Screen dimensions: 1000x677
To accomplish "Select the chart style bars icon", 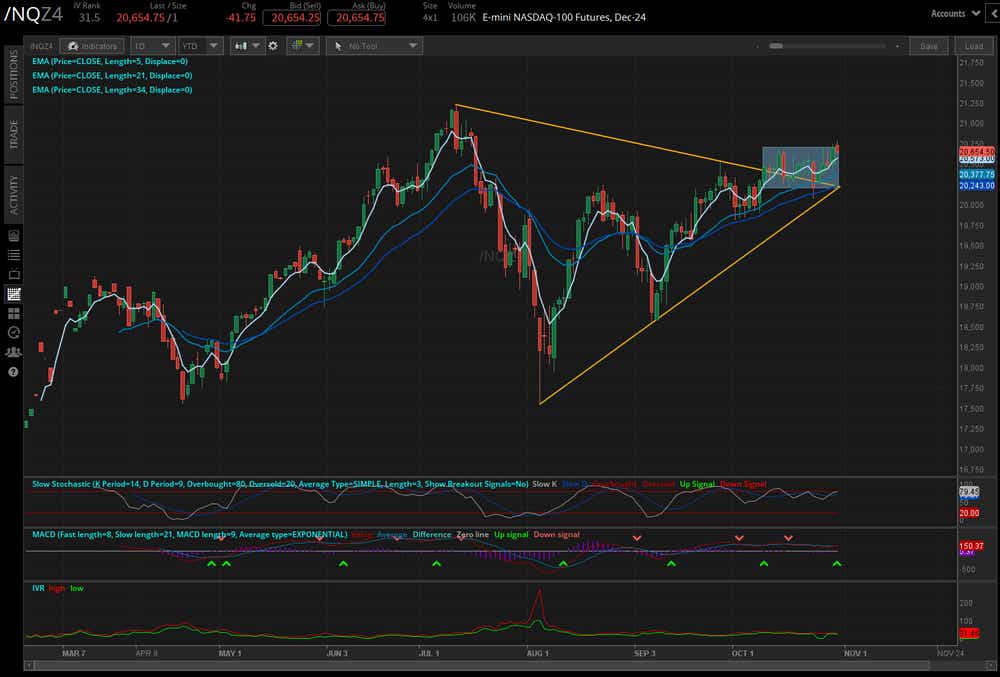I will (239, 45).
